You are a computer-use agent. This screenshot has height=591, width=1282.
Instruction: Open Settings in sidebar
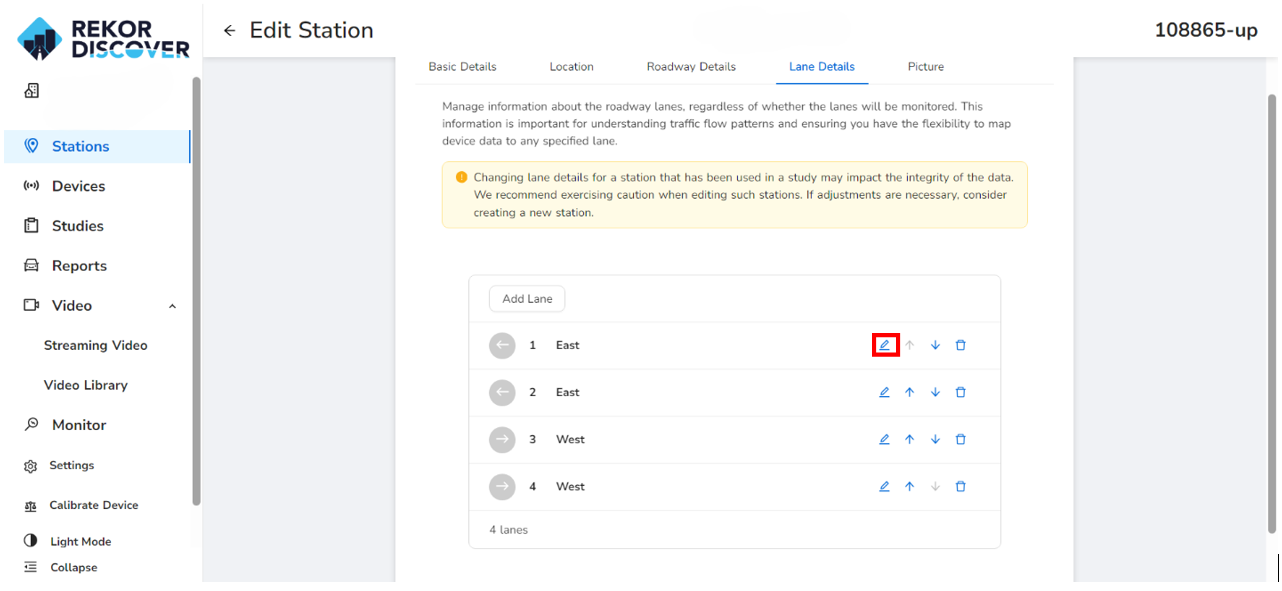click(60, 465)
